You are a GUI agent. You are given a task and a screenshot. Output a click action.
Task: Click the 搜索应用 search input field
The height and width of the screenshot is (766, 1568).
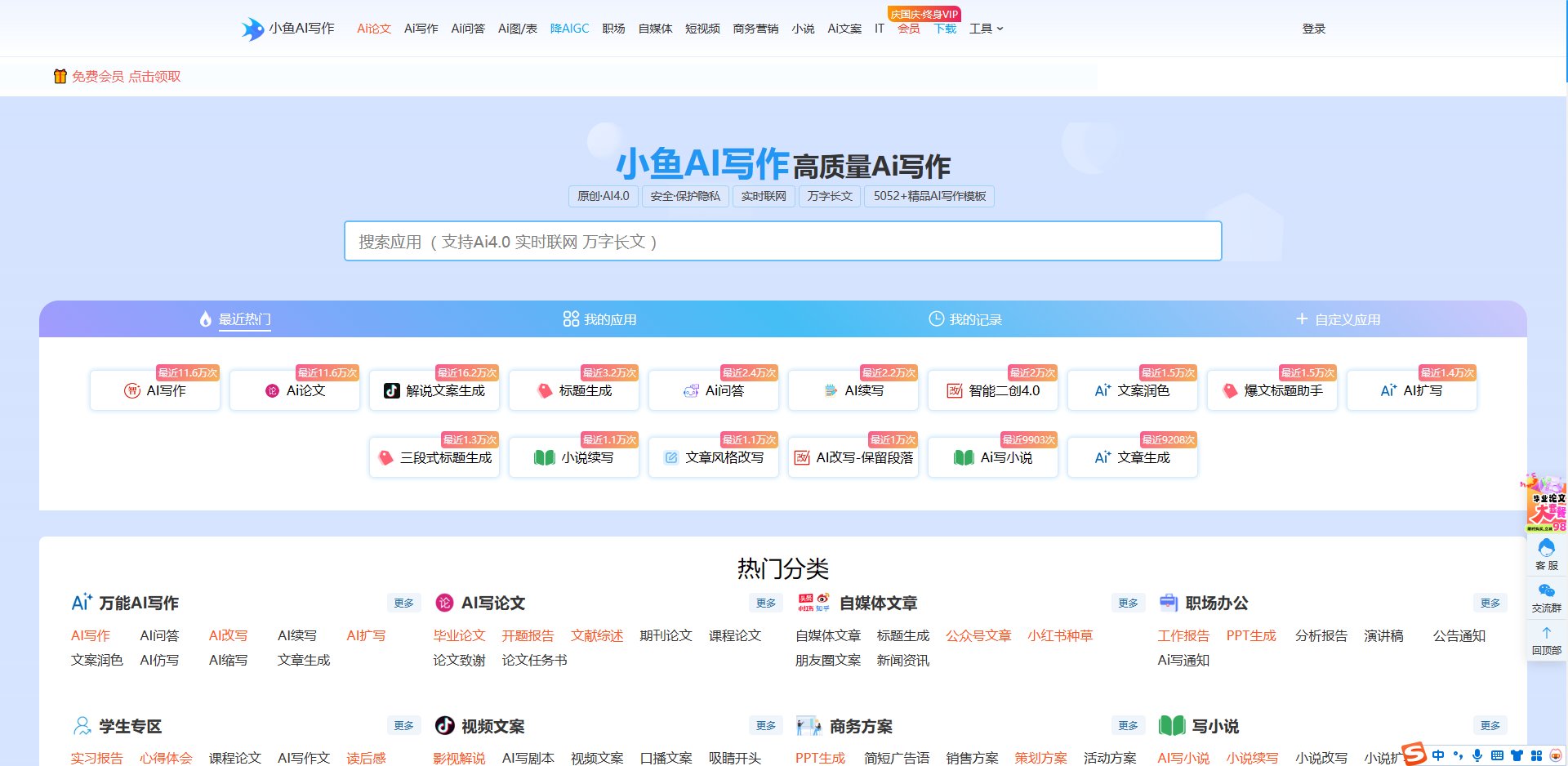pyautogui.click(x=782, y=242)
